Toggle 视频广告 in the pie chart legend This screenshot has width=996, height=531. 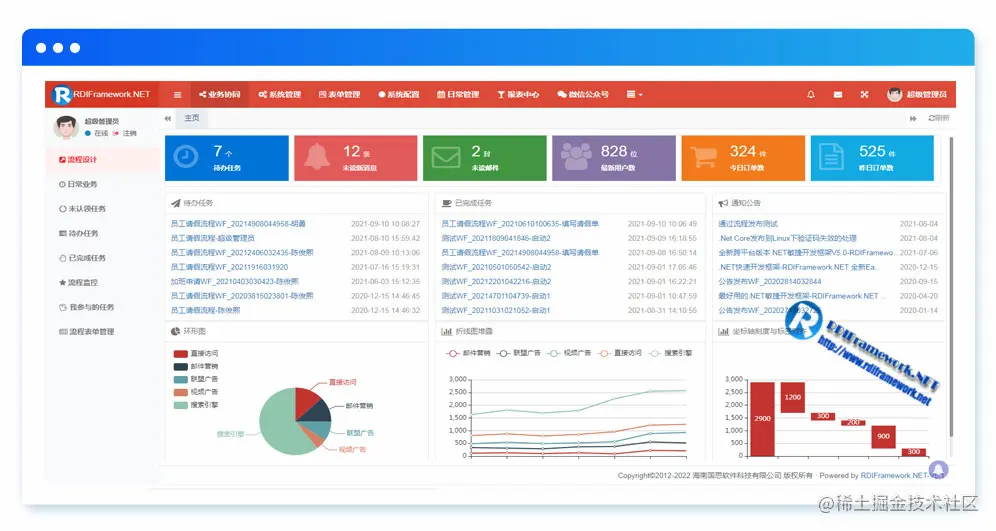point(196,392)
